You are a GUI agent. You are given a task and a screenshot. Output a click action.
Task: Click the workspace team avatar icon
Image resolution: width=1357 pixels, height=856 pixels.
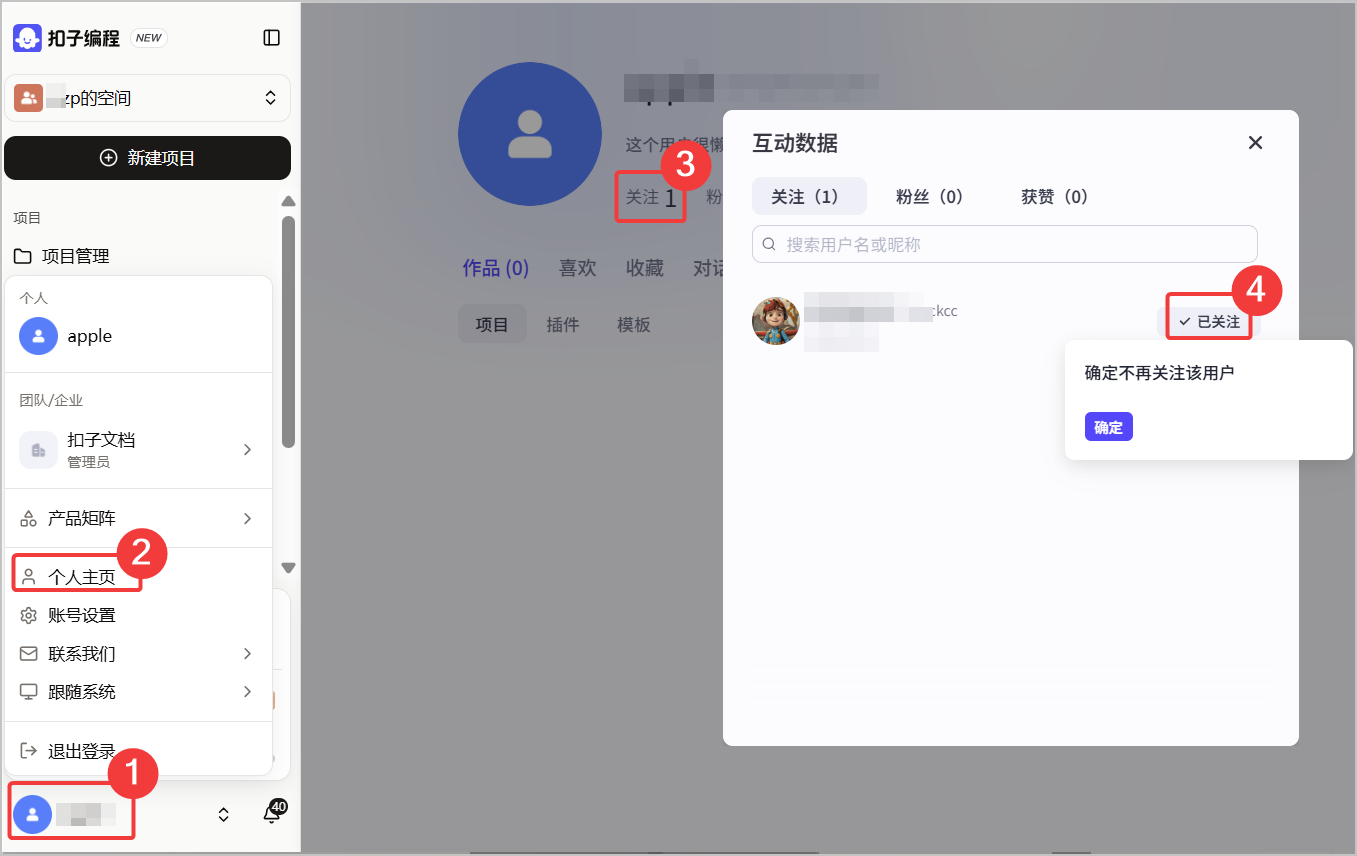click(28, 98)
